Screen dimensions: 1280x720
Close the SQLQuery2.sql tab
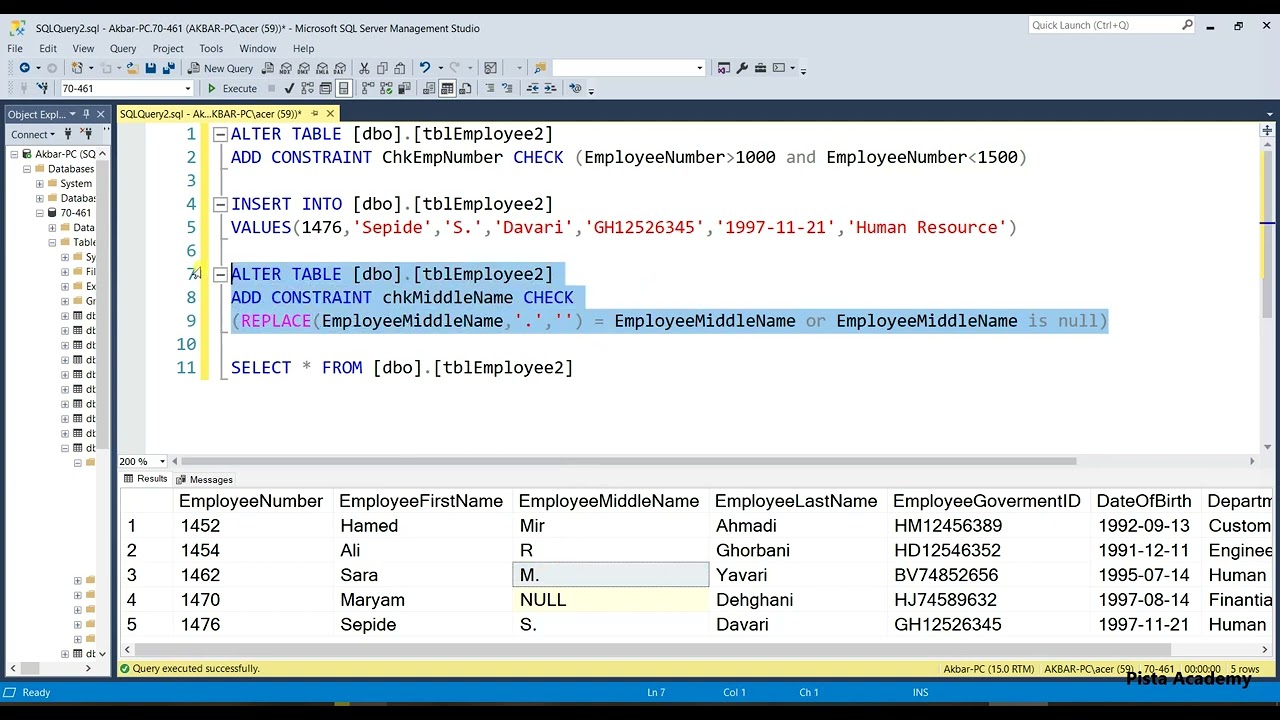[x=330, y=114]
